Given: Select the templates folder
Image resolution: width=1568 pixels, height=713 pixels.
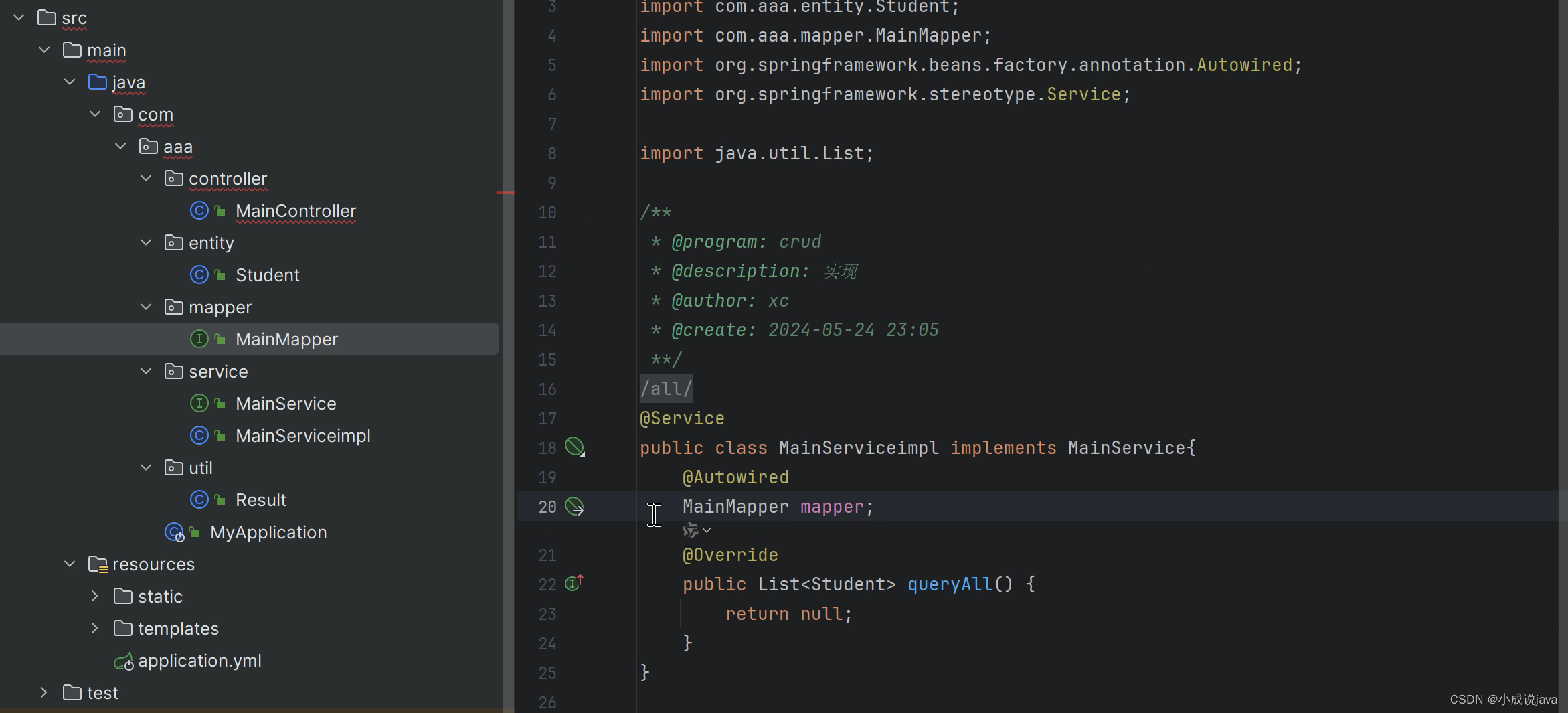Looking at the screenshot, I should [x=177, y=628].
